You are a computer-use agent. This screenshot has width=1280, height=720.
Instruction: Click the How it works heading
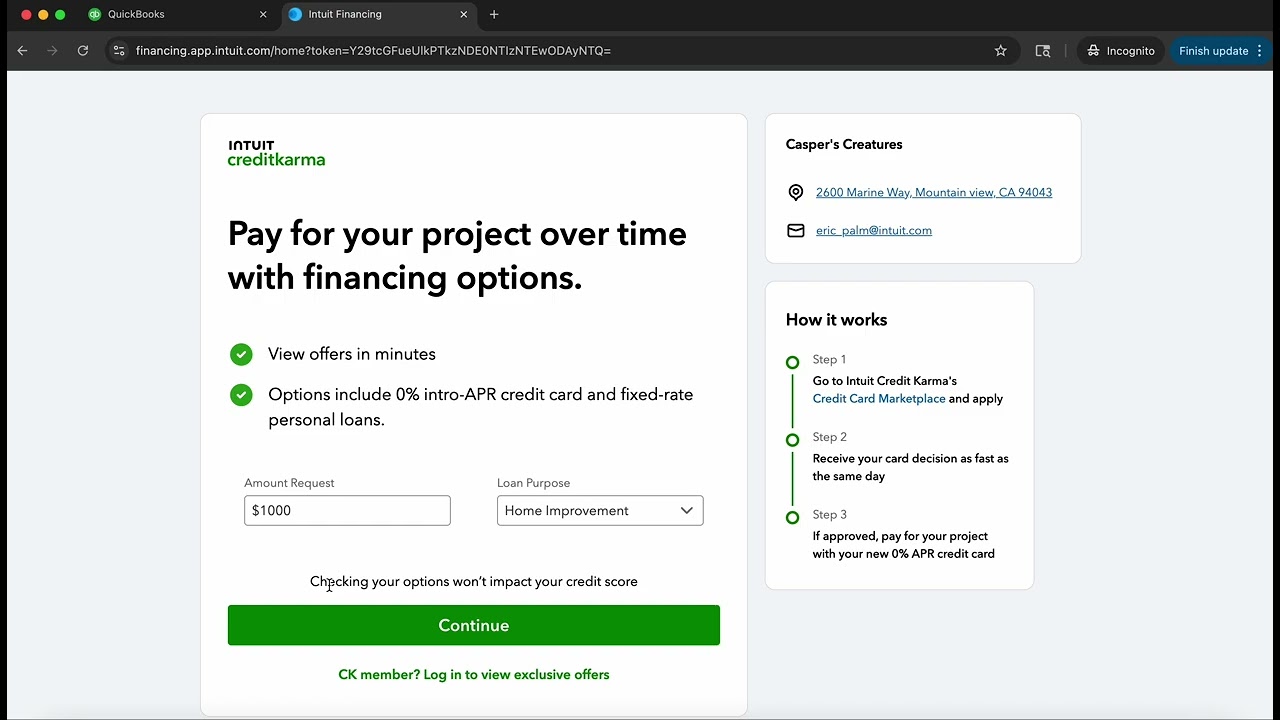tap(837, 320)
